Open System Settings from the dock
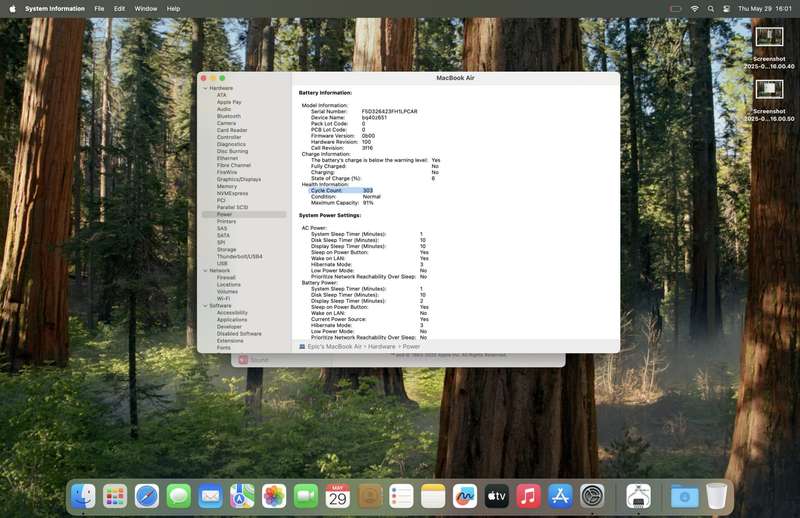Screen dimensions: 800x518 (592, 496)
